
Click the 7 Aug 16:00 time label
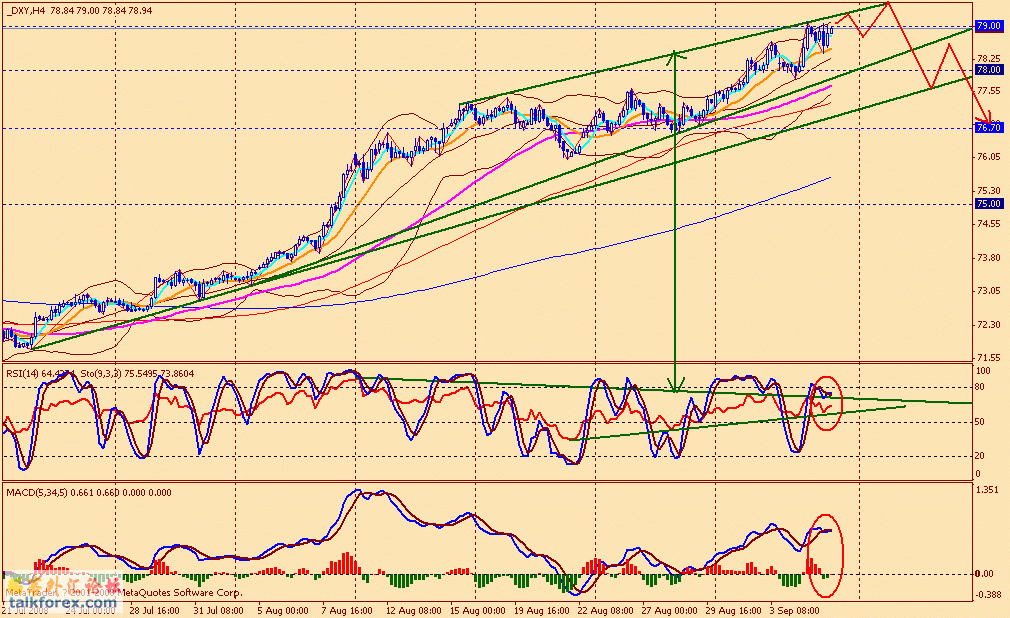pyautogui.click(x=347, y=610)
